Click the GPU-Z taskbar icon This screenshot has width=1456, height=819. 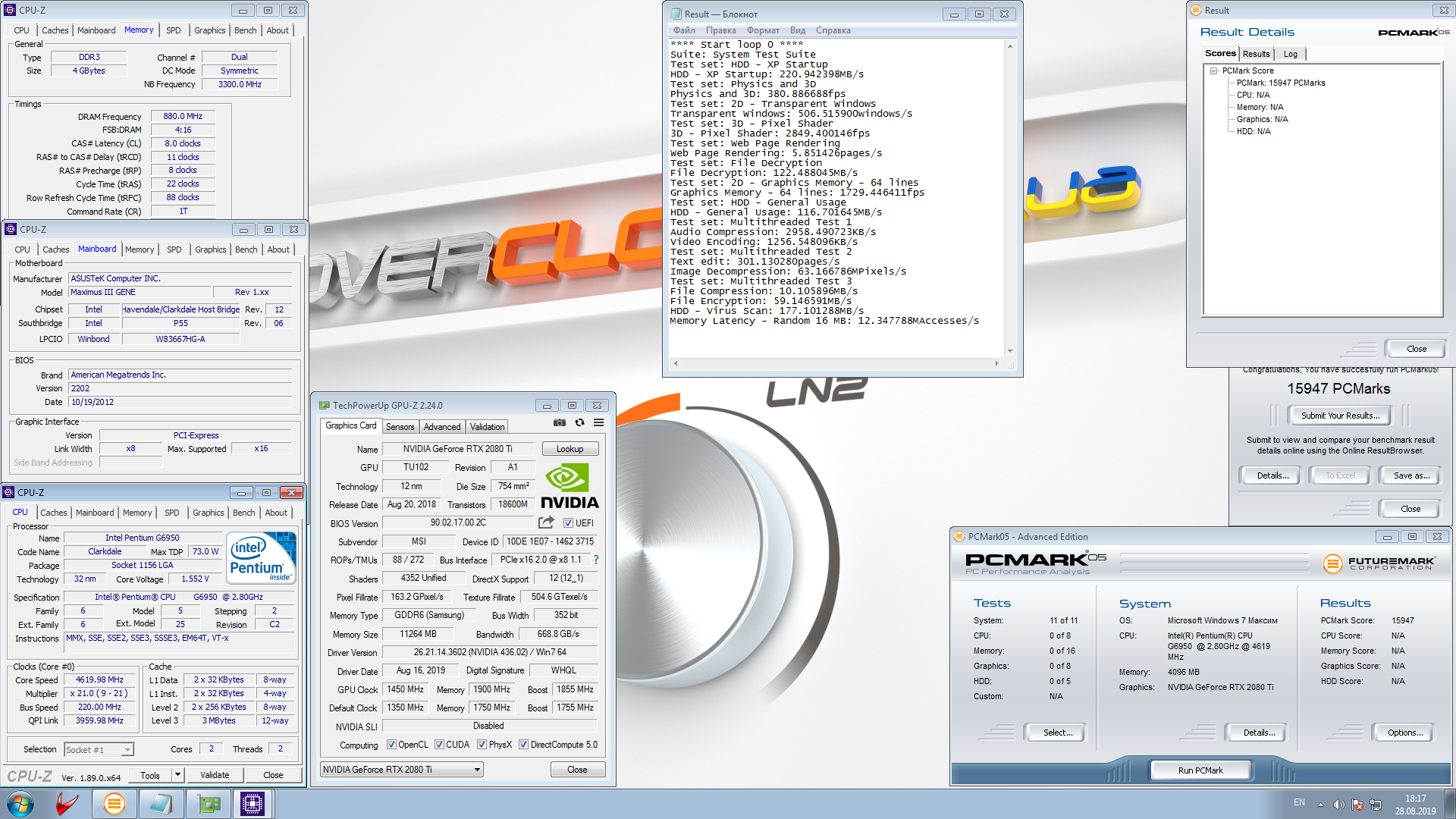pyautogui.click(x=208, y=804)
